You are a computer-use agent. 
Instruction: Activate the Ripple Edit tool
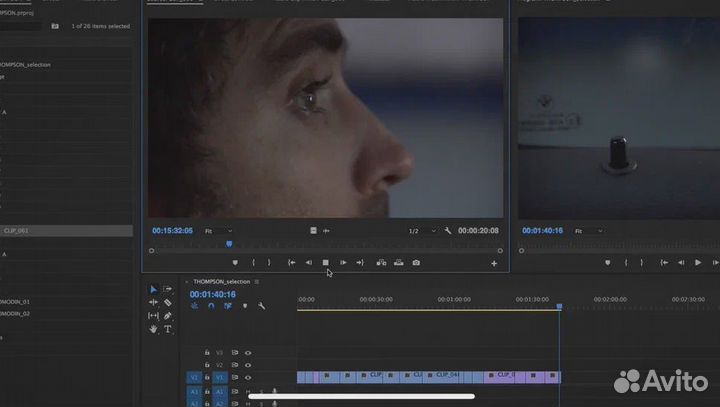(153, 302)
